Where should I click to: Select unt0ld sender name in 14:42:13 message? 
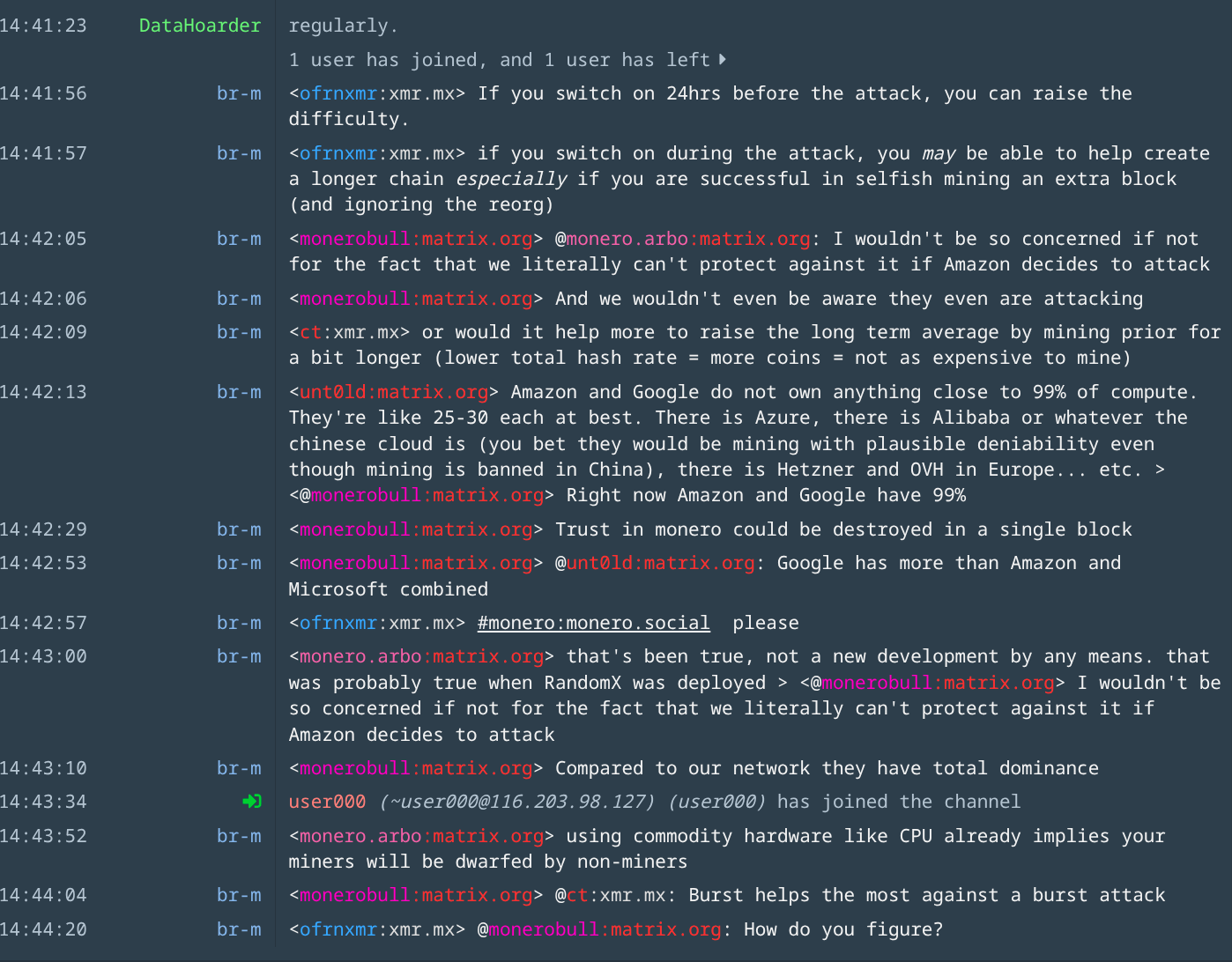(x=394, y=392)
